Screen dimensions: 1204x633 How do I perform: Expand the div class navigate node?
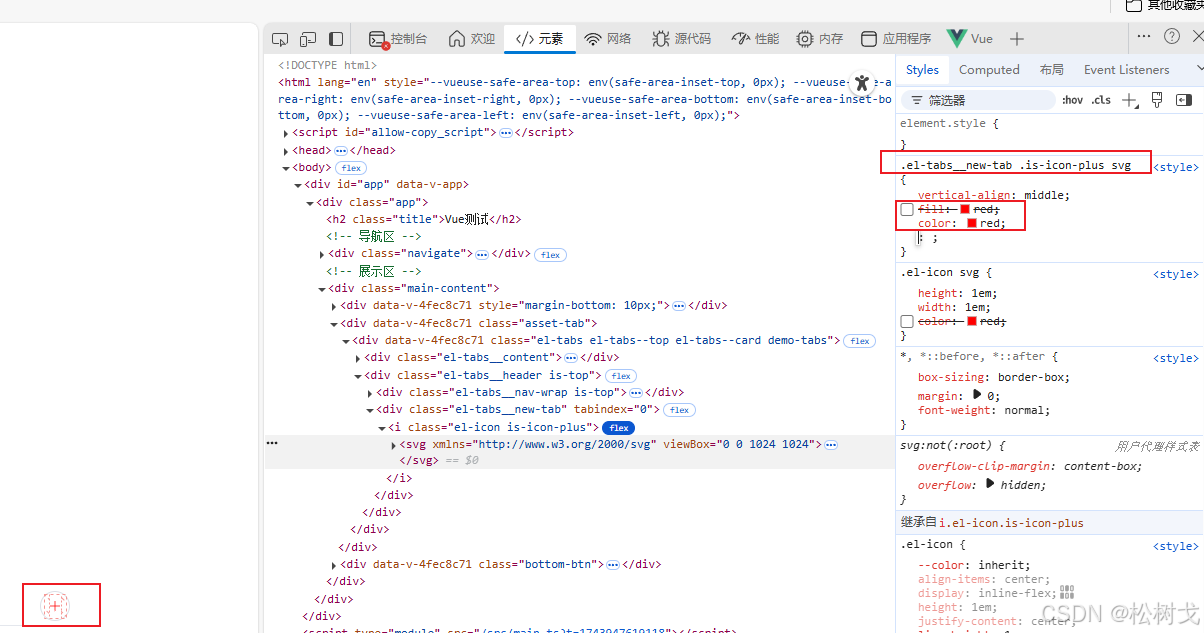322,254
